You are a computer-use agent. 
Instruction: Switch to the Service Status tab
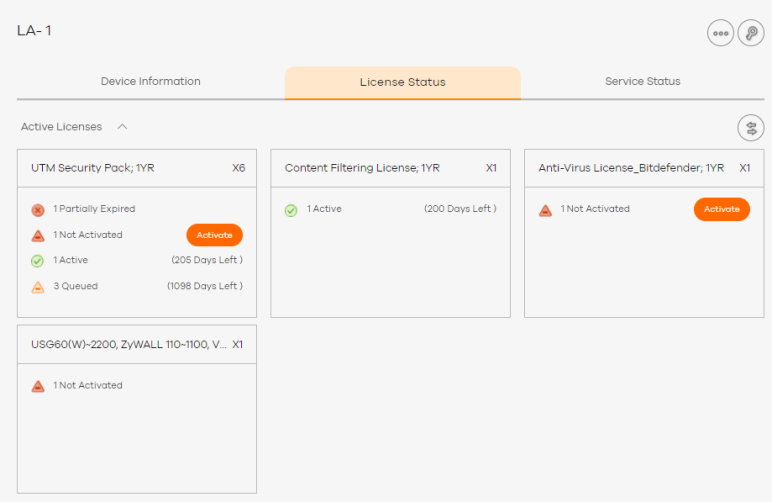643,82
